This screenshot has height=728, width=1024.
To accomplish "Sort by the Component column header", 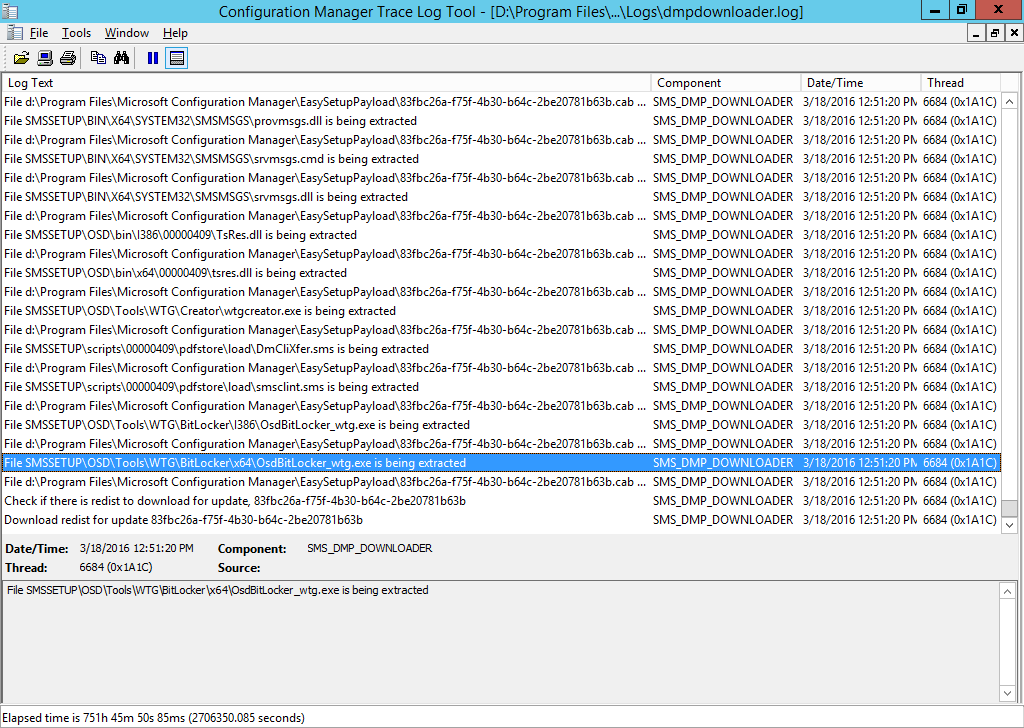I will coord(726,83).
